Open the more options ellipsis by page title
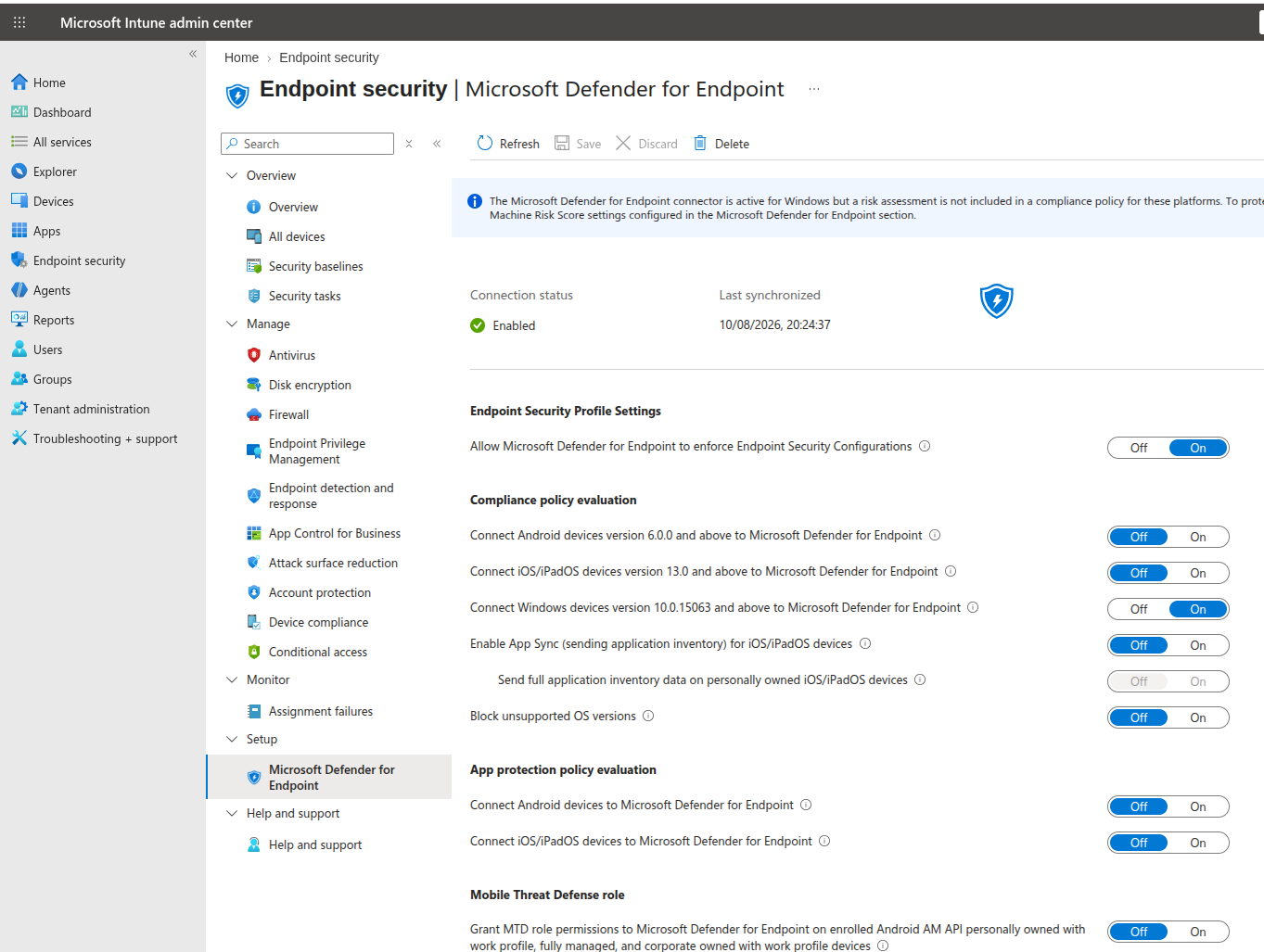This screenshot has width=1264, height=952. click(x=814, y=89)
